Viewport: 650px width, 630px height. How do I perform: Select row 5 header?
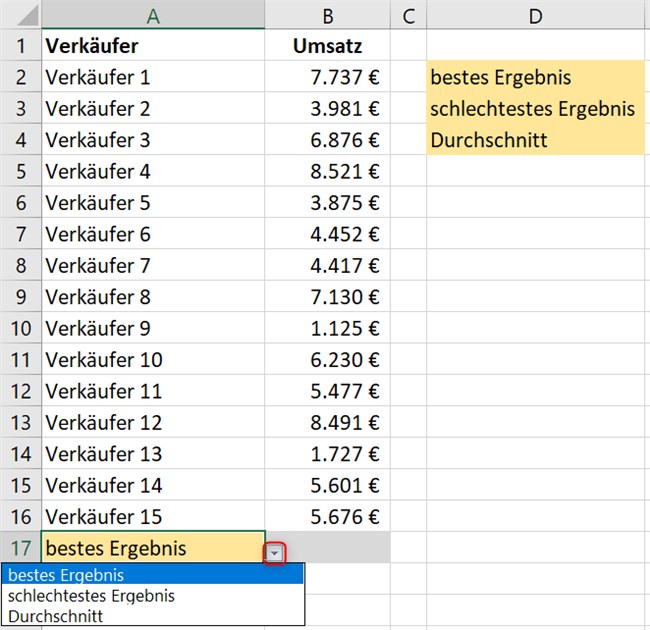pyautogui.click(x=21, y=171)
